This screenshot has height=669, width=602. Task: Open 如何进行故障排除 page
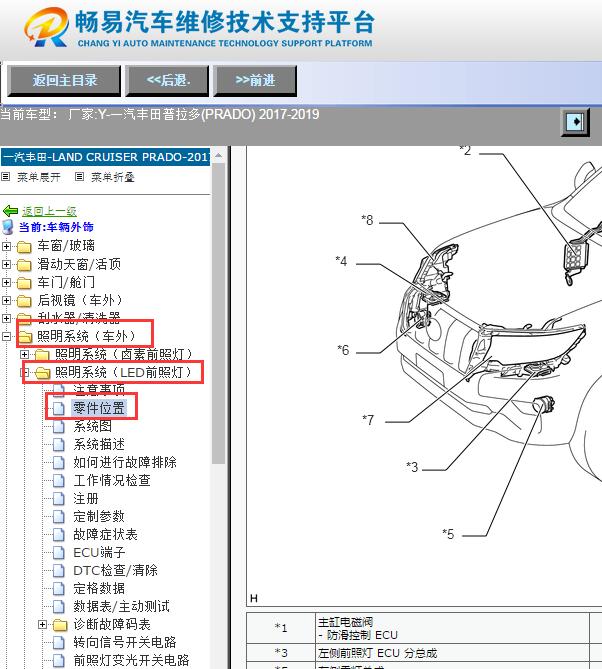tap(125, 462)
